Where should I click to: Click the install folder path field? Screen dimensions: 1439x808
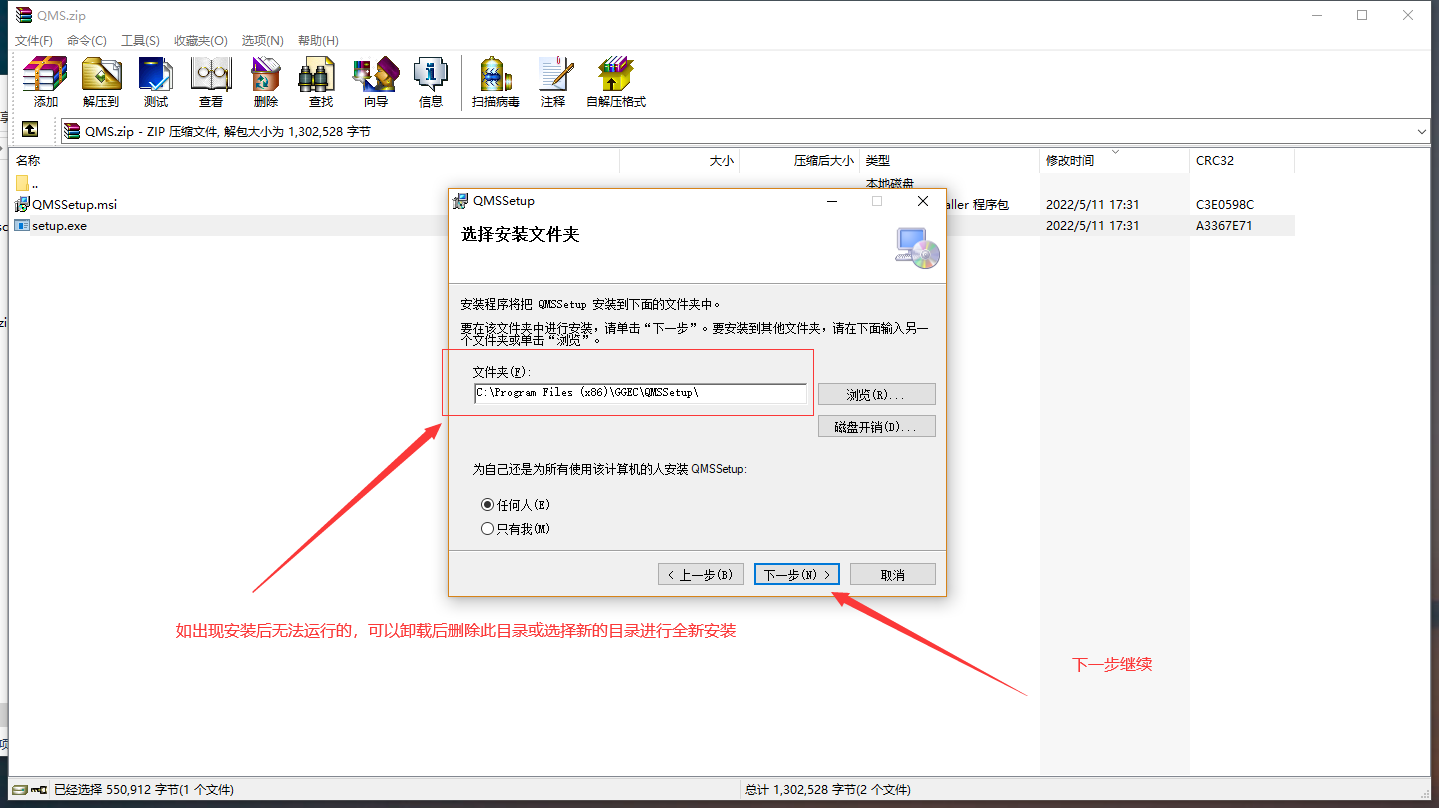click(x=640, y=393)
